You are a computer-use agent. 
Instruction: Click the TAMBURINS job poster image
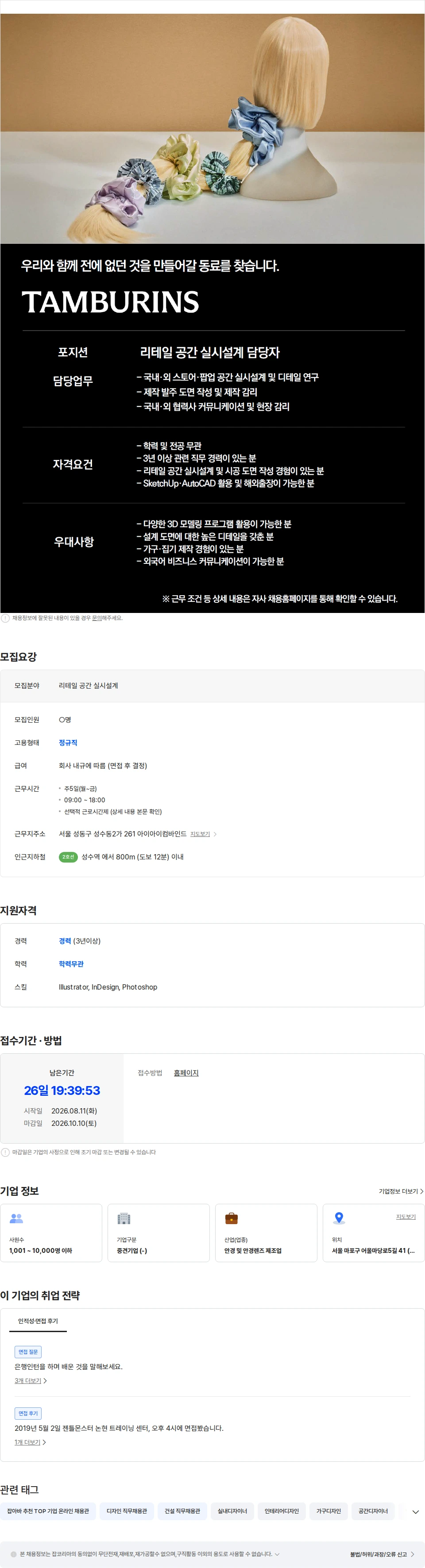point(212,313)
